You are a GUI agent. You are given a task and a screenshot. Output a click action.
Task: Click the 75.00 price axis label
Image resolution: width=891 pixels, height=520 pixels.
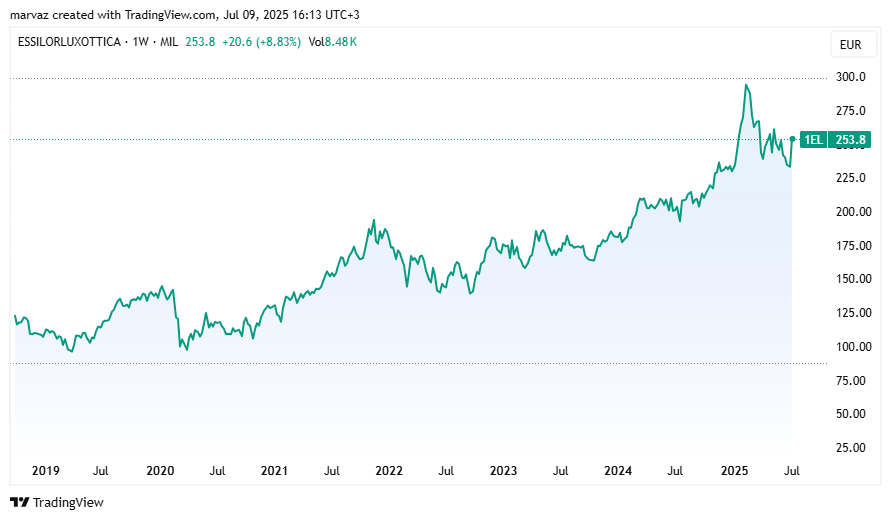(x=851, y=380)
